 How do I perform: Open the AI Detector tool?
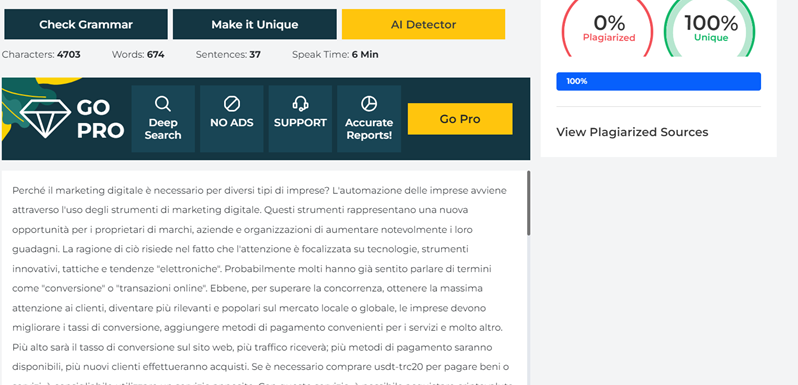(x=423, y=24)
